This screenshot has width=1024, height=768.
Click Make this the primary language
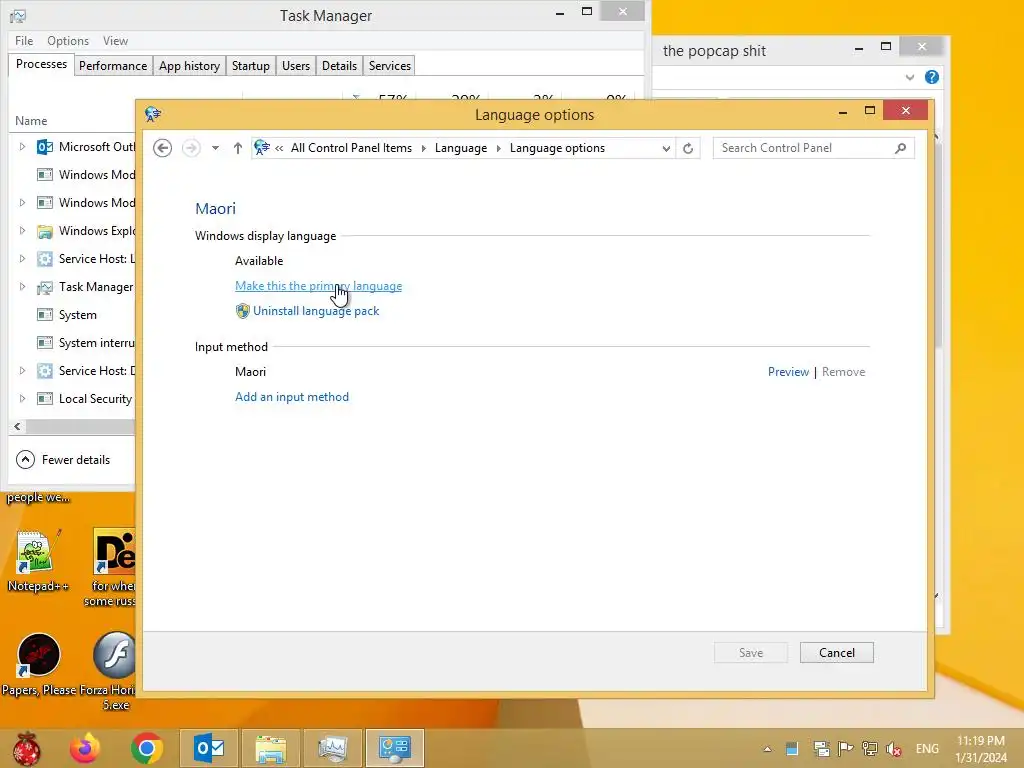click(x=318, y=286)
